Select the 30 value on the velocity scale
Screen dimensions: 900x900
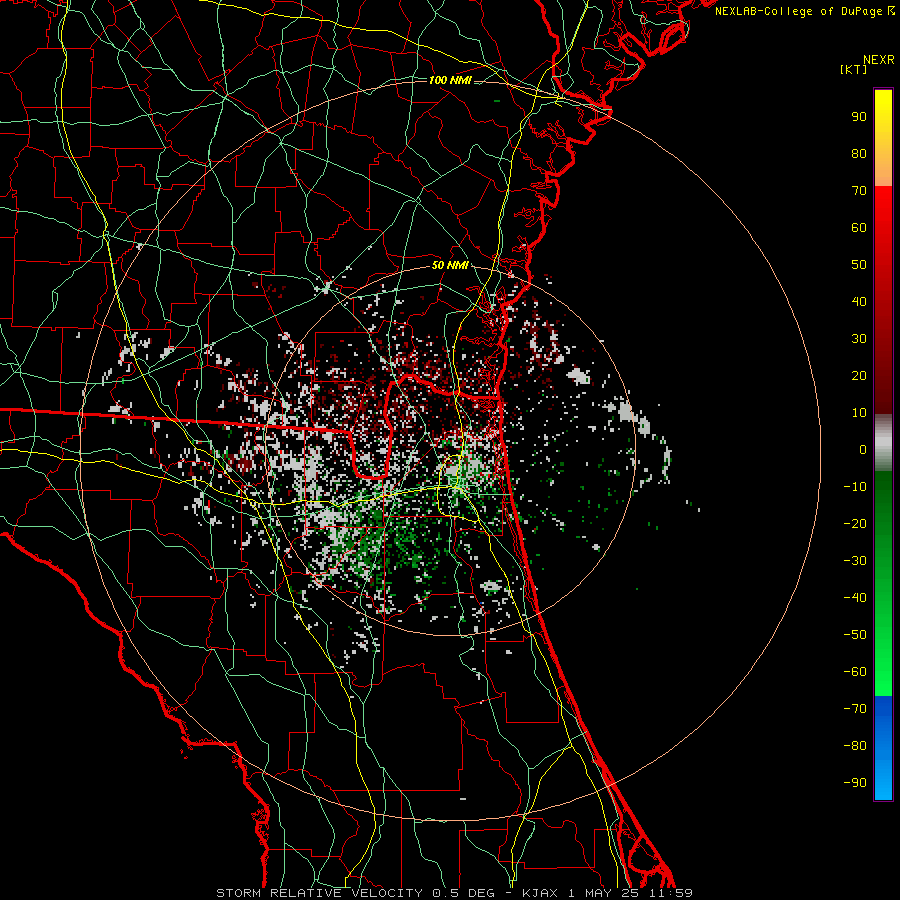click(x=859, y=339)
